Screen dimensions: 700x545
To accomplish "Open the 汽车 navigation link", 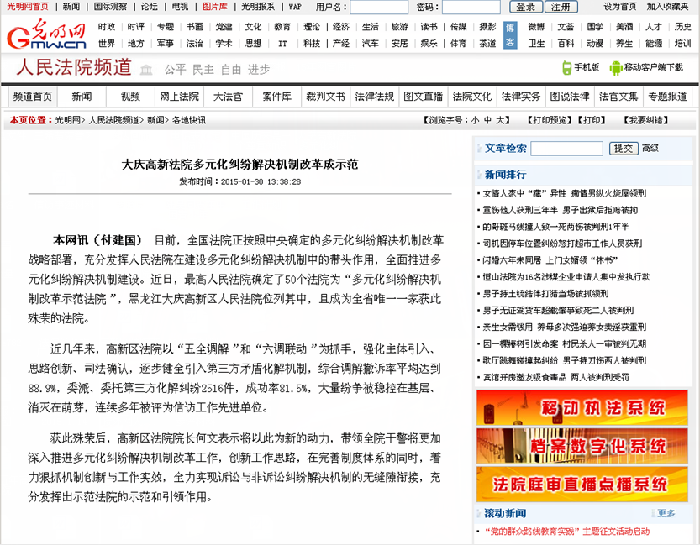I will point(370,43).
